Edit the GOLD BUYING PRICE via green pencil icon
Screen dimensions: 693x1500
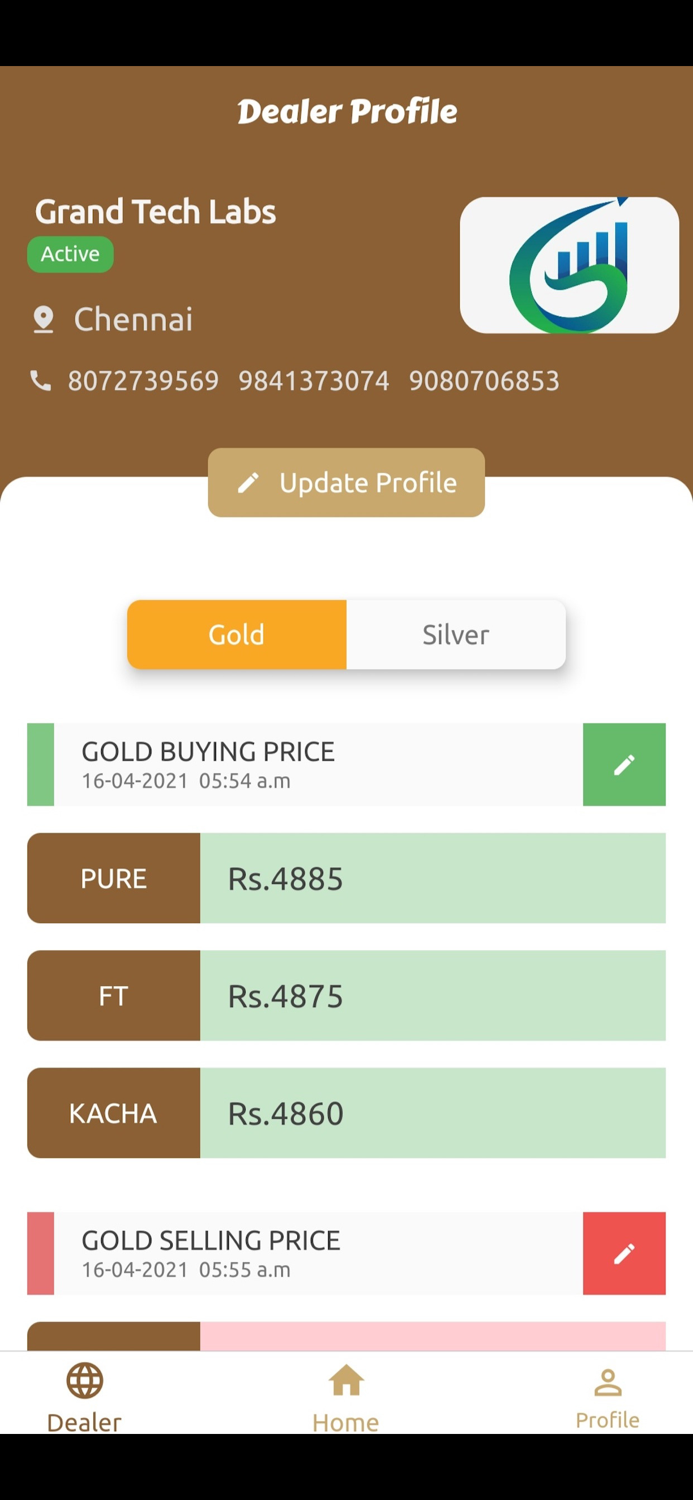624,764
